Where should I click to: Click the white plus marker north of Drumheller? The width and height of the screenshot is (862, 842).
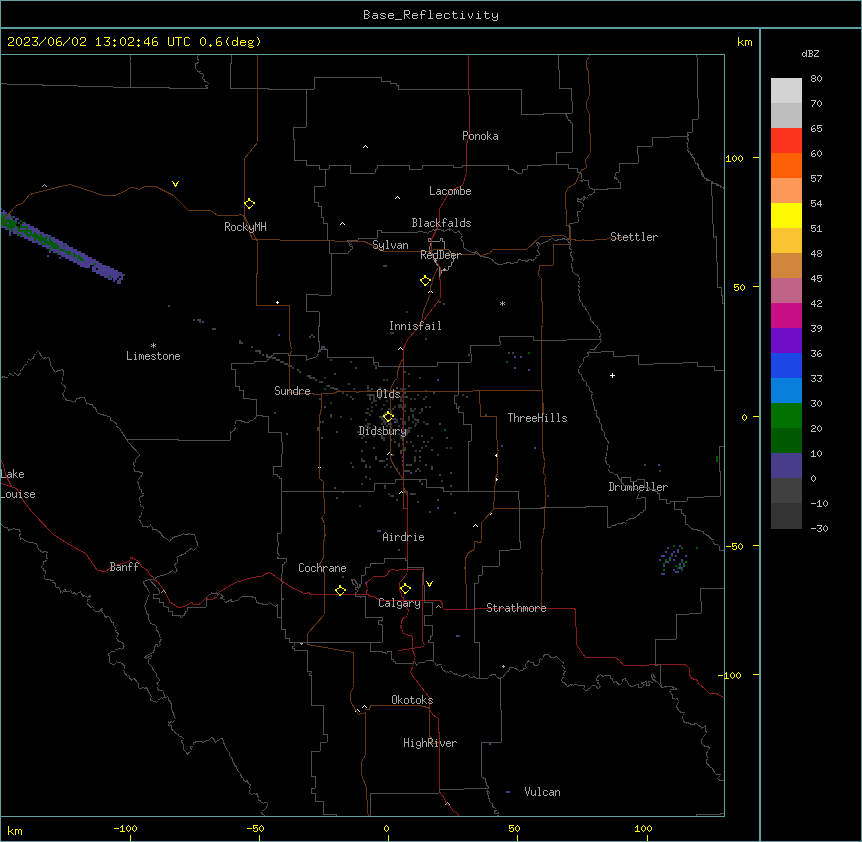coord(612,375)
